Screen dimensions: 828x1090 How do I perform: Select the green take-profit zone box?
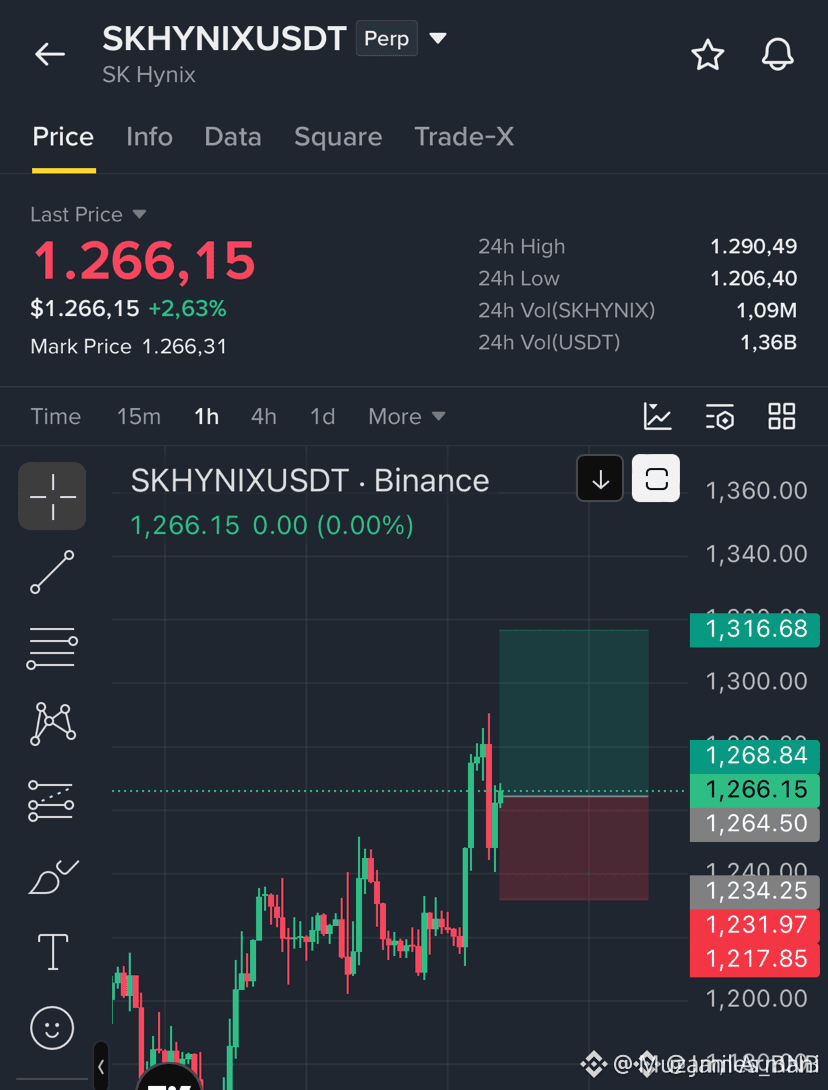click(x=574, y=713)
